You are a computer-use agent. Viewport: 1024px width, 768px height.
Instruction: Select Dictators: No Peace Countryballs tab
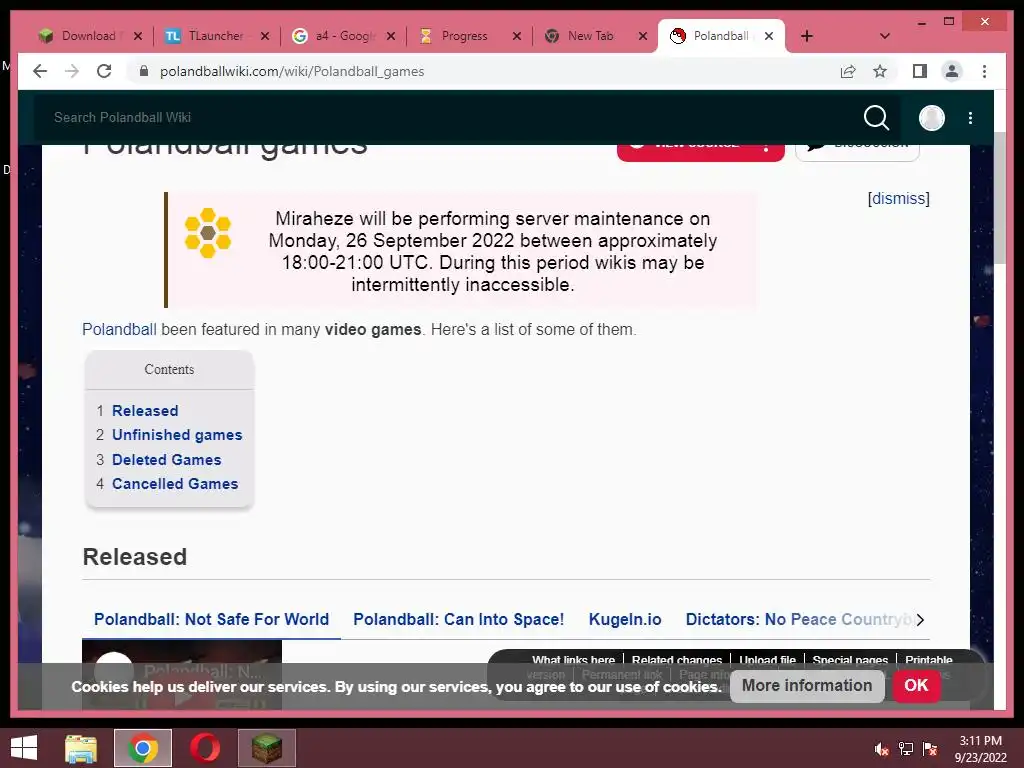click(x=797, y=619)
